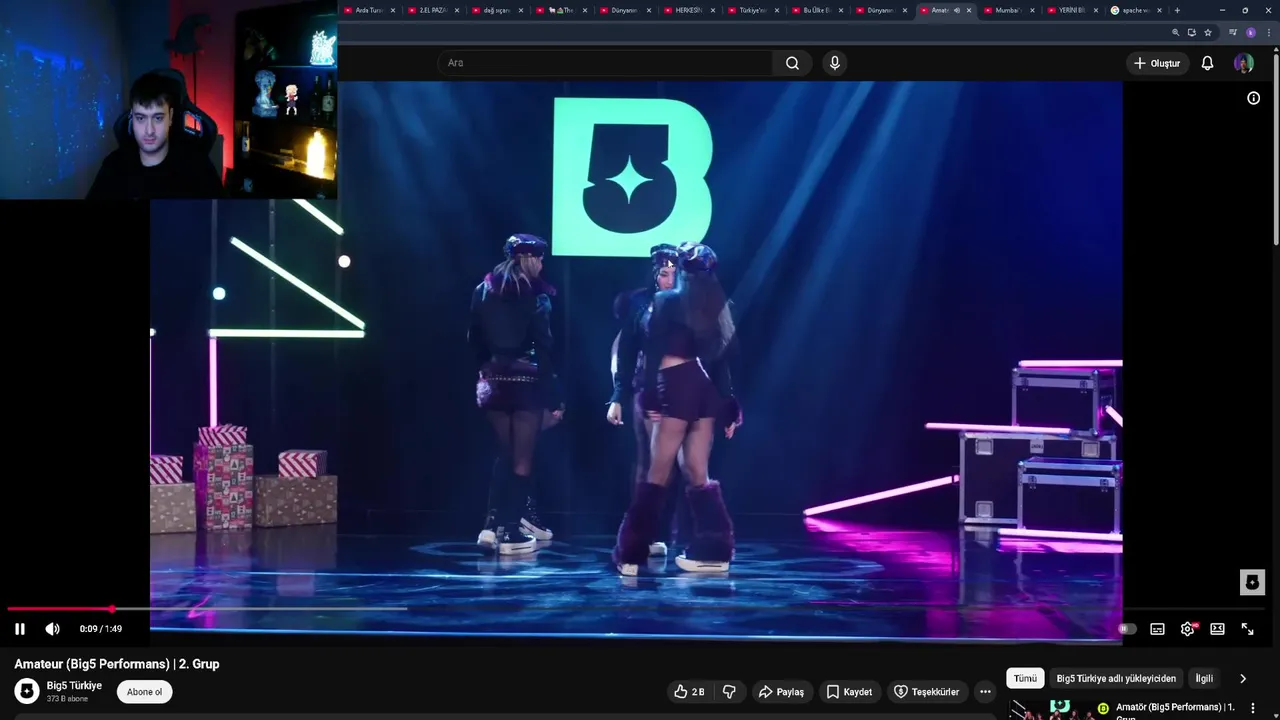This screenshot has width=1280, height=720.
Task: Bookmark this page with the star icon
Action: coord(1208,32)
